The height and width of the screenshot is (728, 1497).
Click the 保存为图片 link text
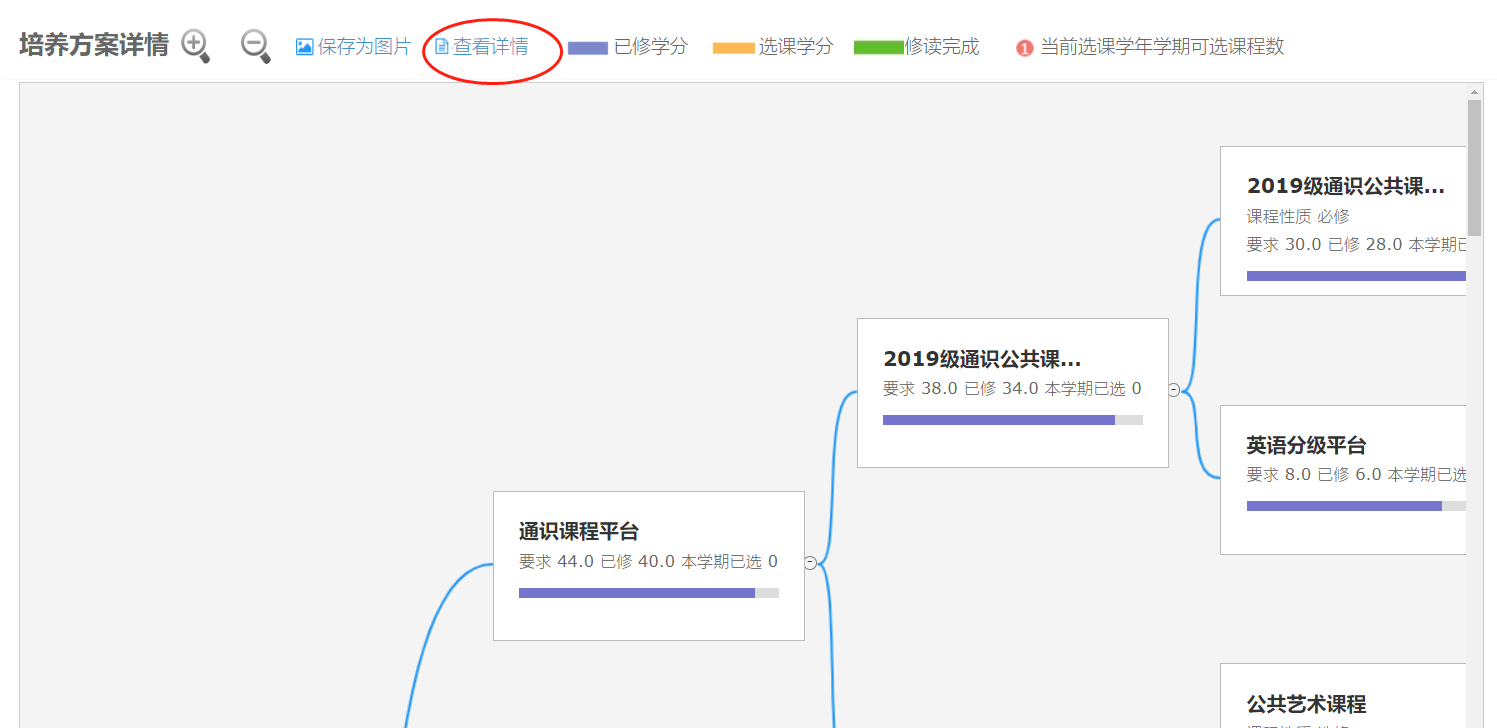[x=364, y=47]
